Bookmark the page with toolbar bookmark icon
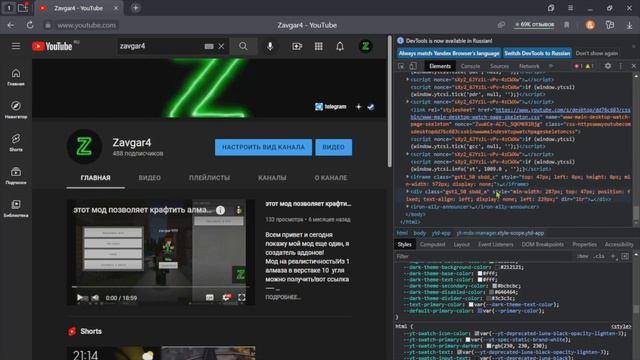 click(x=567, y=25)
